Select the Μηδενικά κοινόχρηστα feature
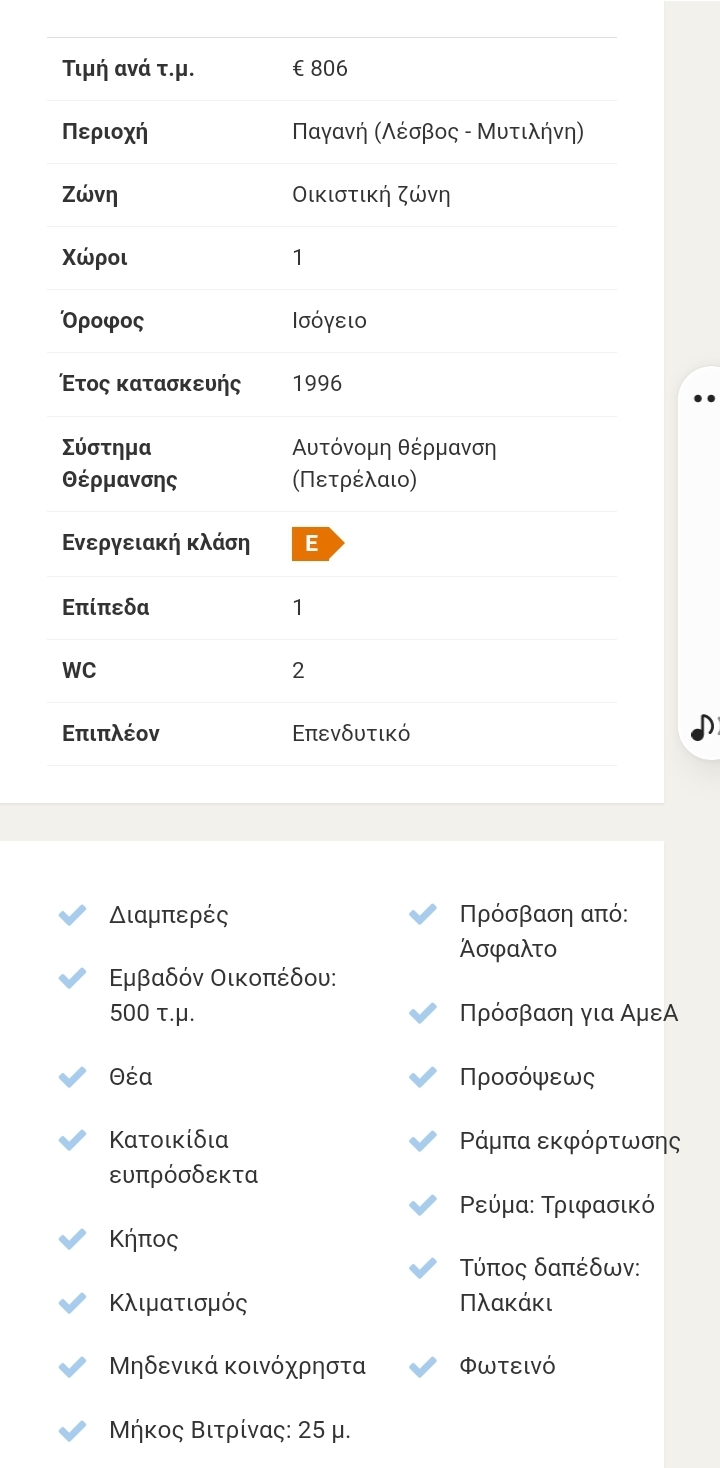This screenshot has width=720, height=1468. 237,1366
